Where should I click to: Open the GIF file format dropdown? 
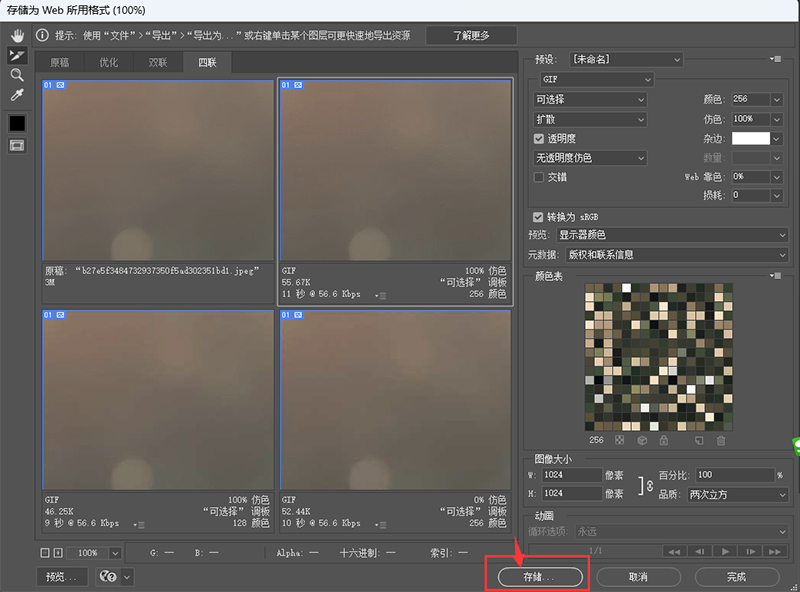(596, 80)
